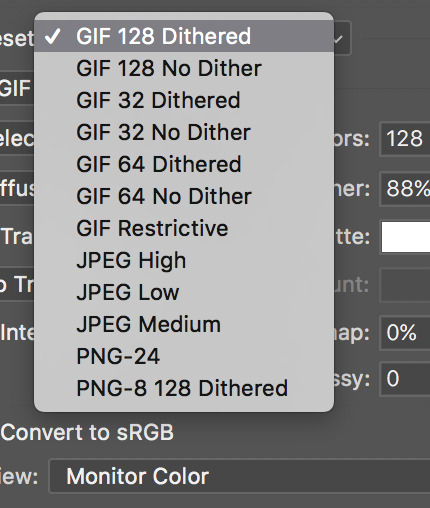Pick GIF 32 No Dither preset

tap(184, 132)
